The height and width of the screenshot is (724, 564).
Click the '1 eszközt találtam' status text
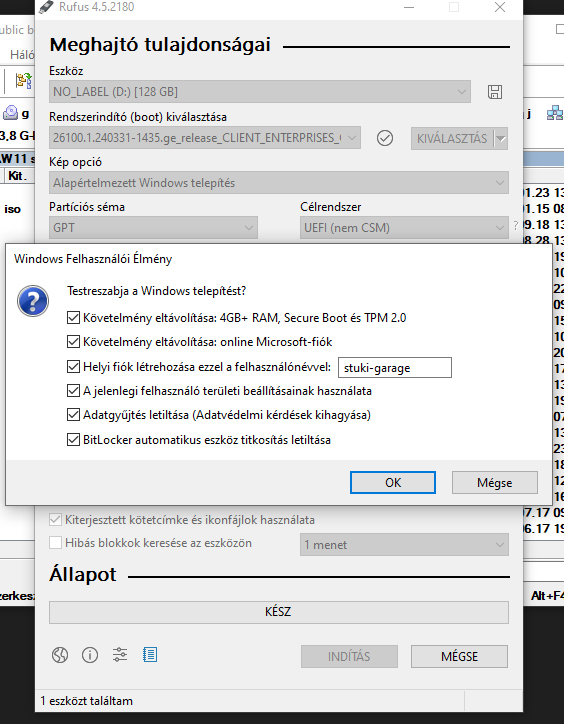[x=86, y=701]
